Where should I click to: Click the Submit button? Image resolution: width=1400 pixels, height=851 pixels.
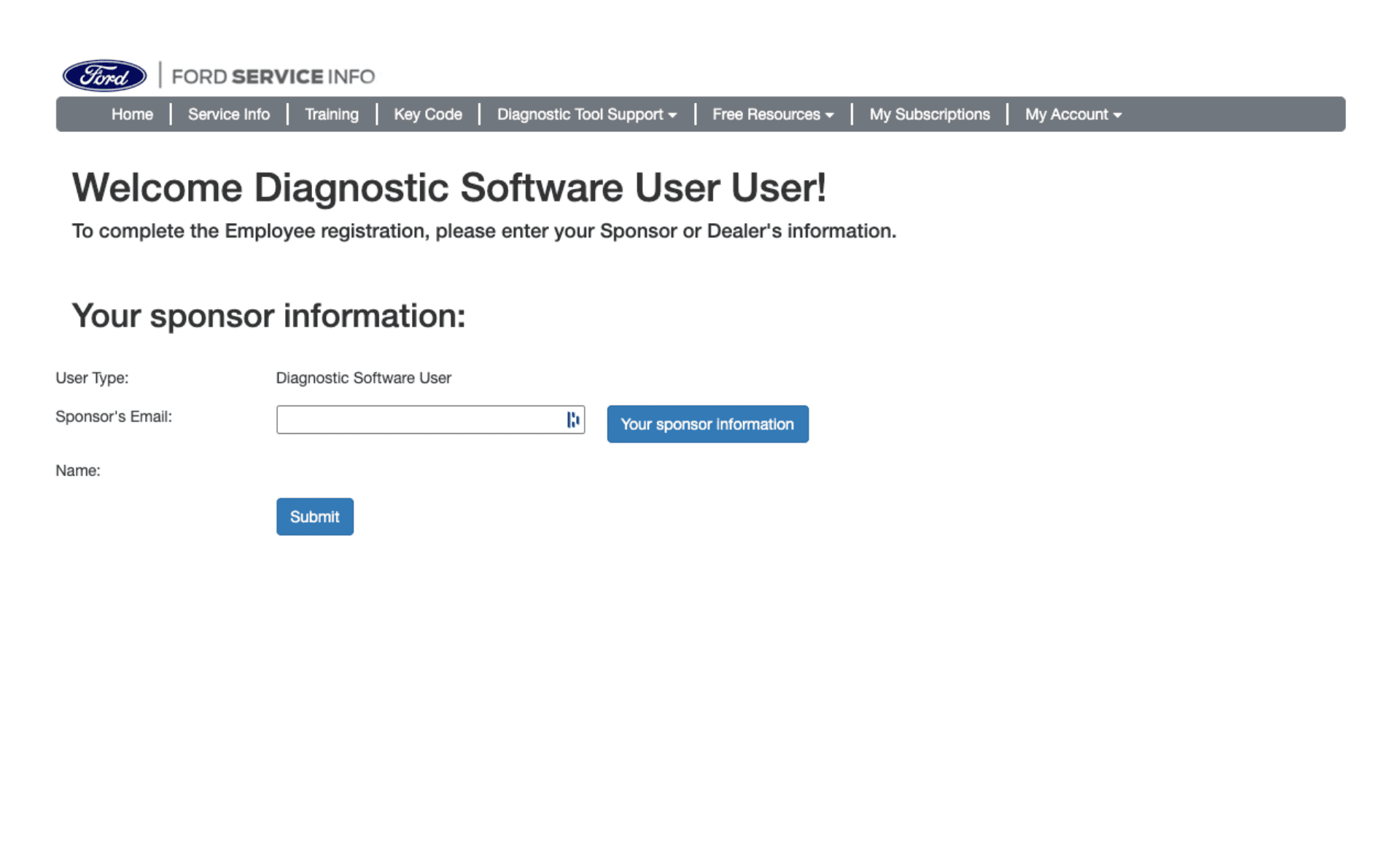[314, 516]
